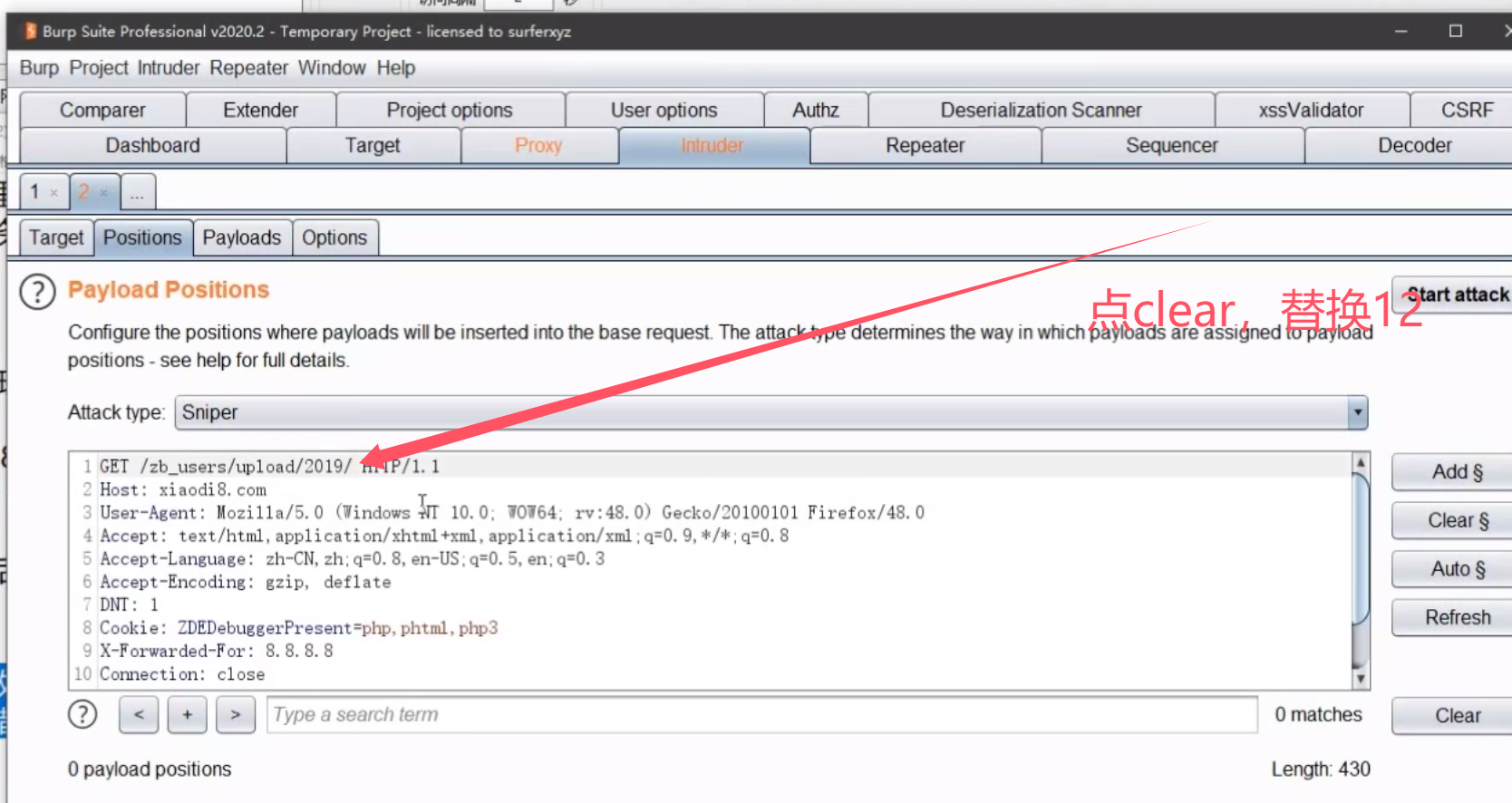1512x803 pixels.
Task: Click the DNT: 1 line
Action: [x=129, y=605]
